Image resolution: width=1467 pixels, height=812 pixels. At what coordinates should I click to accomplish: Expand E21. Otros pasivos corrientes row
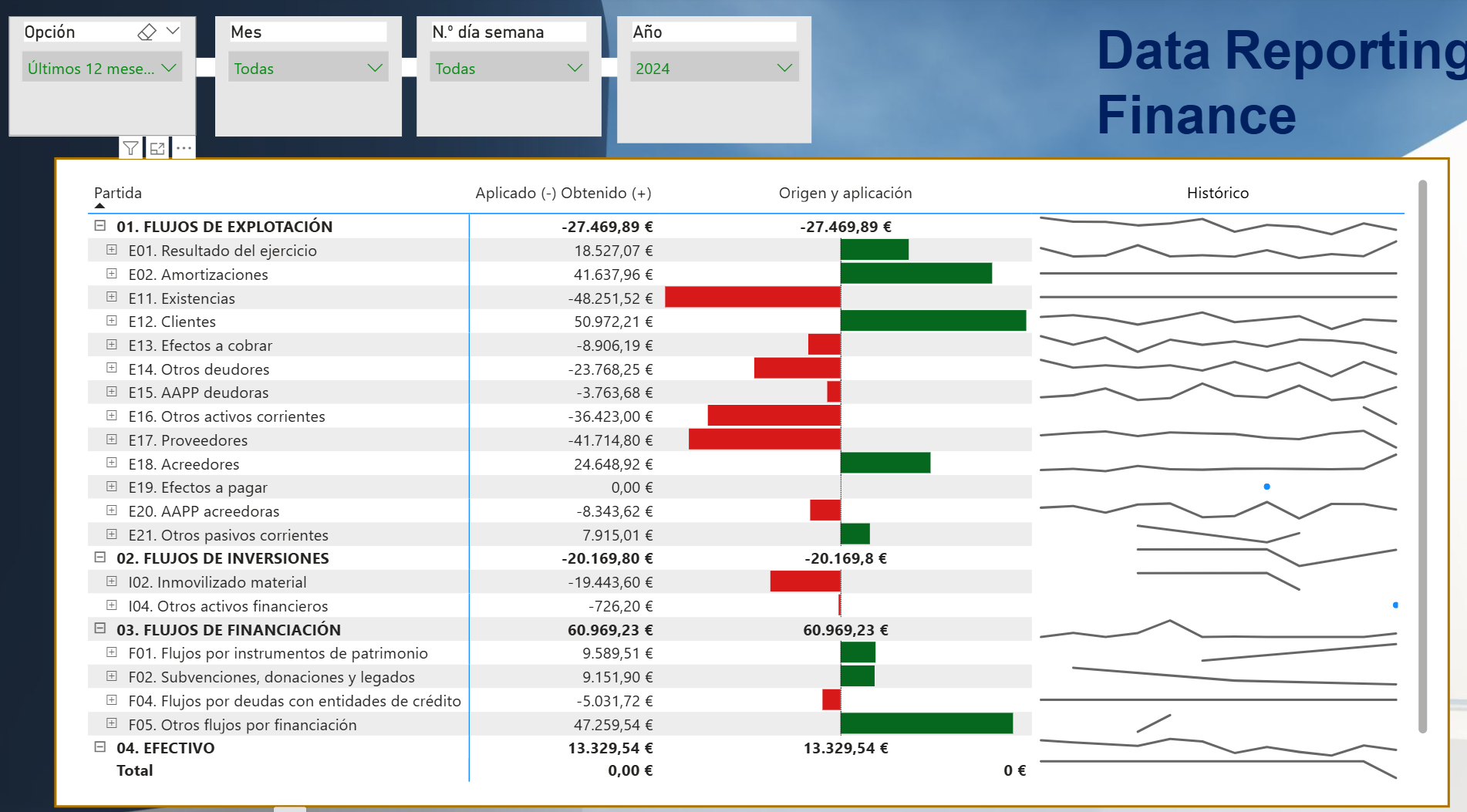click(112, 534)
